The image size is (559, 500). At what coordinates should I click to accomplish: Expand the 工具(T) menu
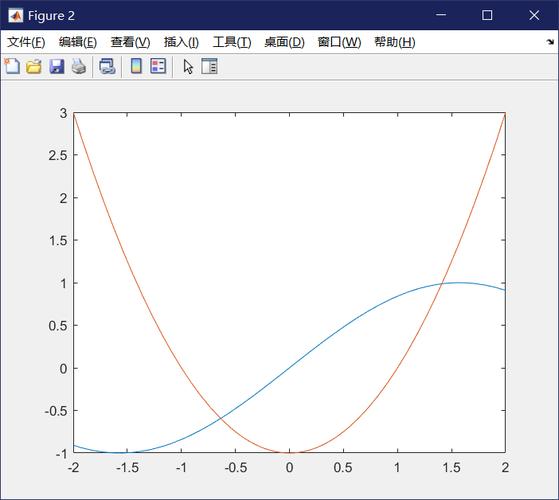pyautogui.click(x=232, y=42)
